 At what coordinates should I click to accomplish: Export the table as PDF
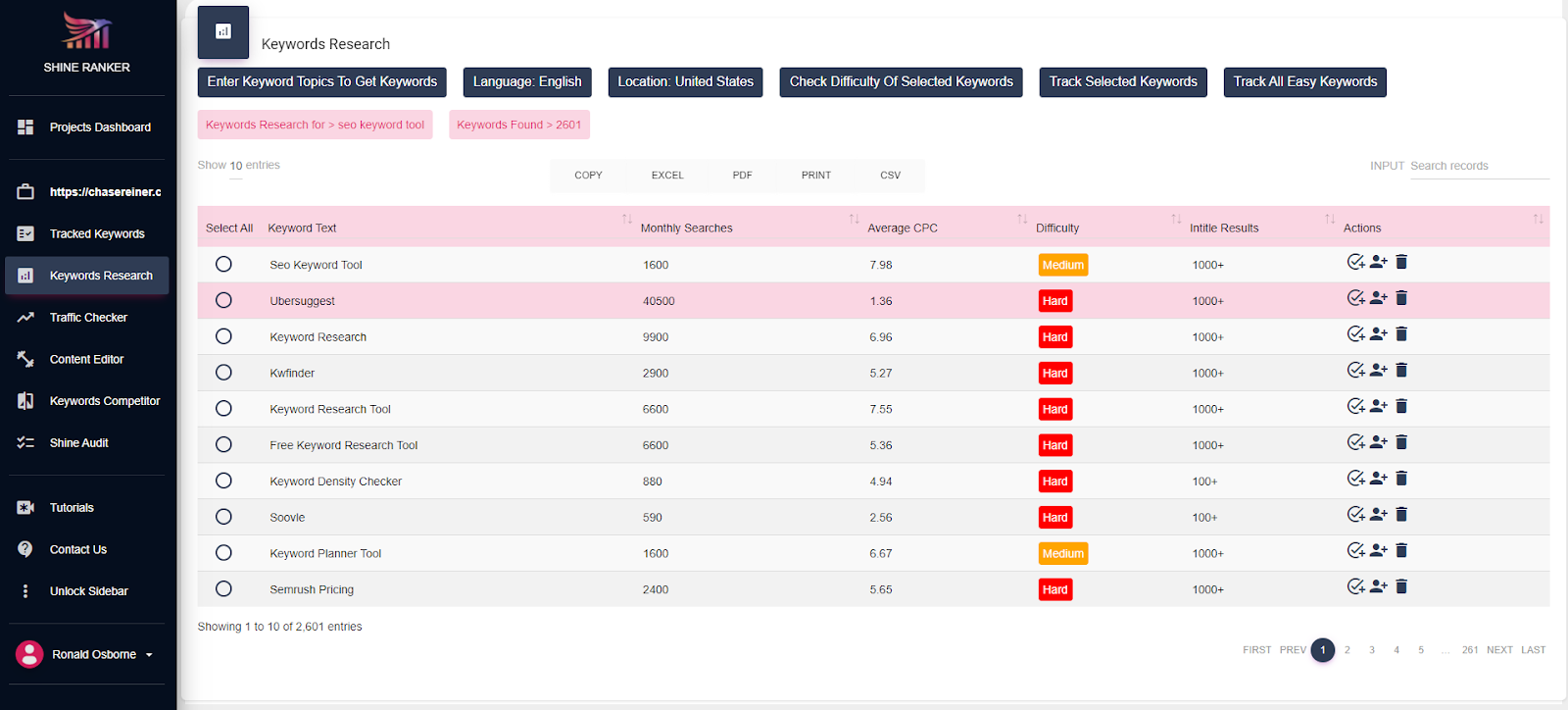tap(743, 176)
